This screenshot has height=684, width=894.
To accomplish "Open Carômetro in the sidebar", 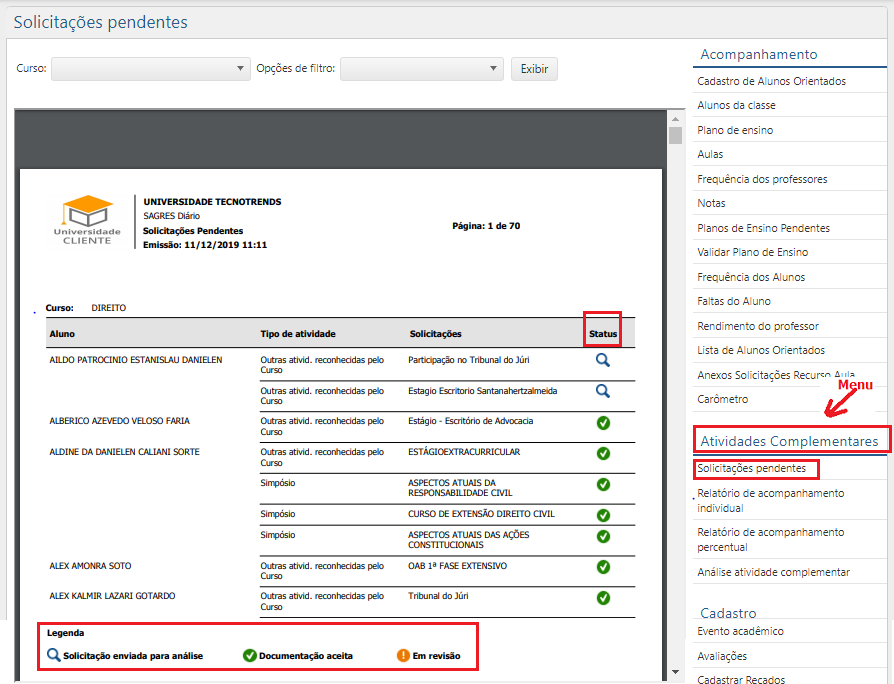I will (x=722, y=399).
